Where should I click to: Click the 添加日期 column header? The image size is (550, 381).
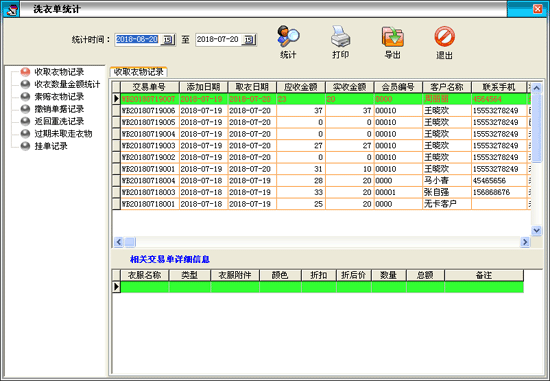pyautogui.click(x=203, y=87)
